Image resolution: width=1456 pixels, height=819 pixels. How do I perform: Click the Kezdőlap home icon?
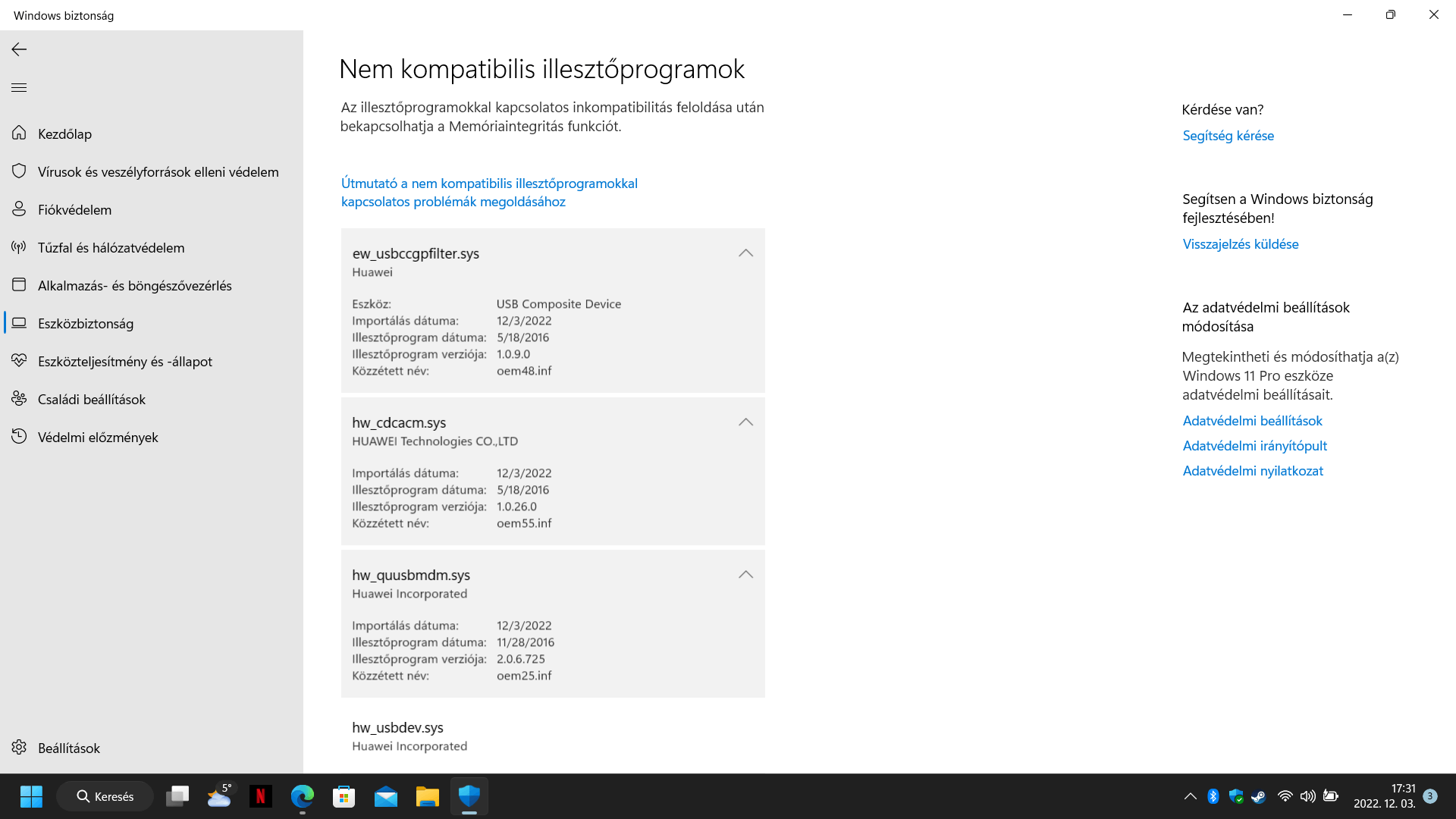click(19, 133)
